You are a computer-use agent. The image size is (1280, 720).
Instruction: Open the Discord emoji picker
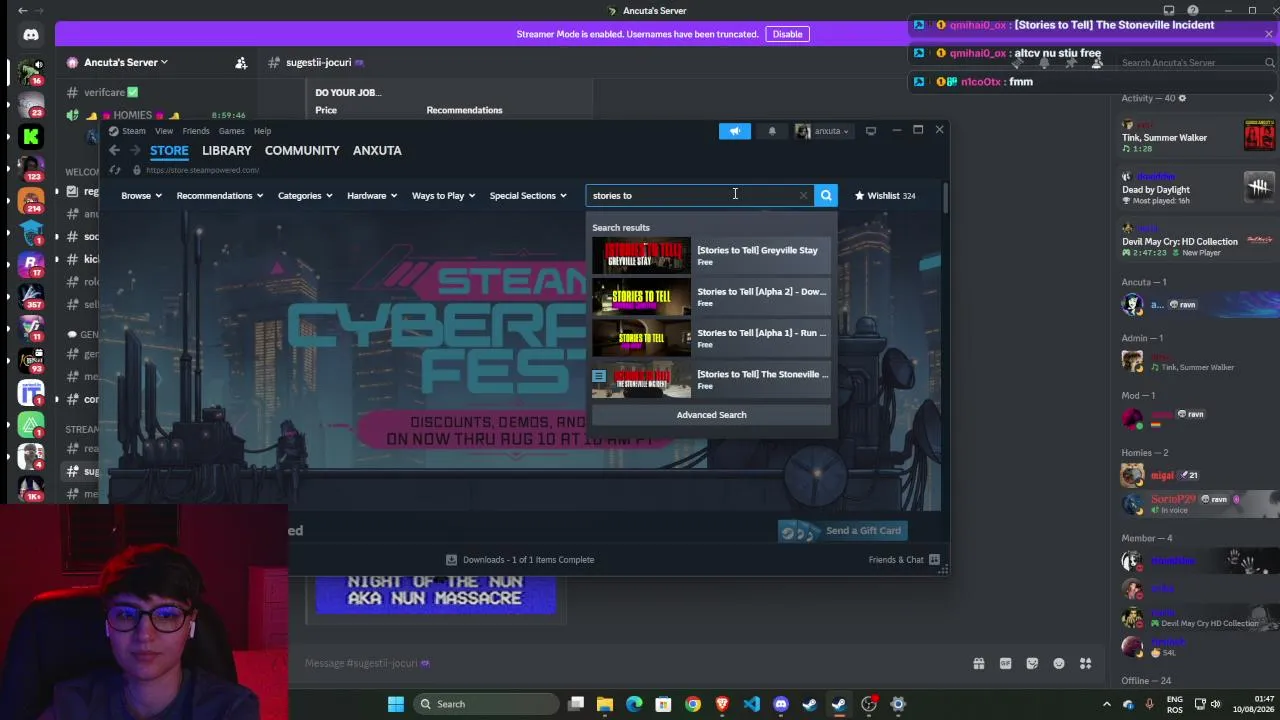click(1059, 663)
